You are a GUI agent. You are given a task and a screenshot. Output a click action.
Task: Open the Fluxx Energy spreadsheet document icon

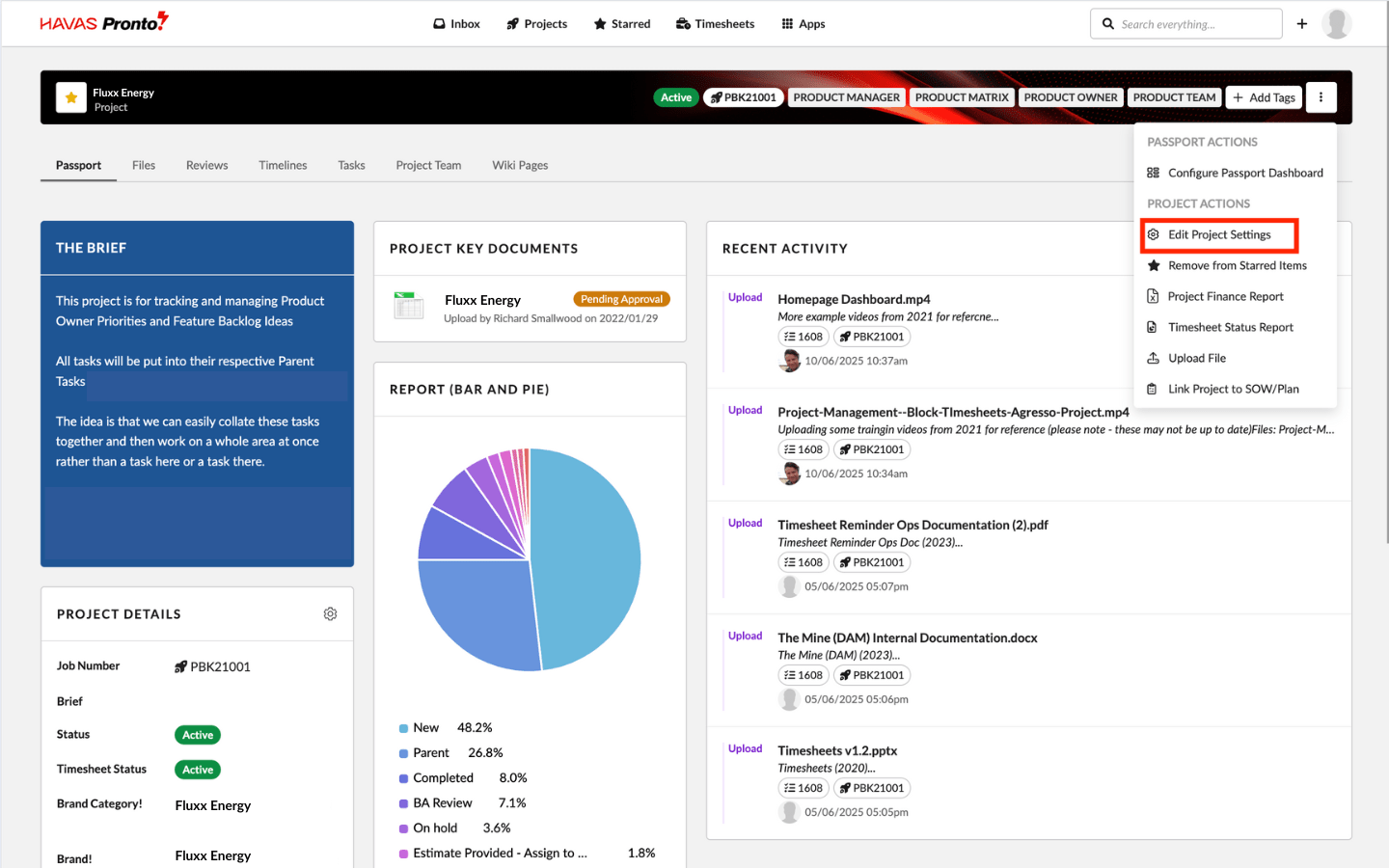(409, 306)
